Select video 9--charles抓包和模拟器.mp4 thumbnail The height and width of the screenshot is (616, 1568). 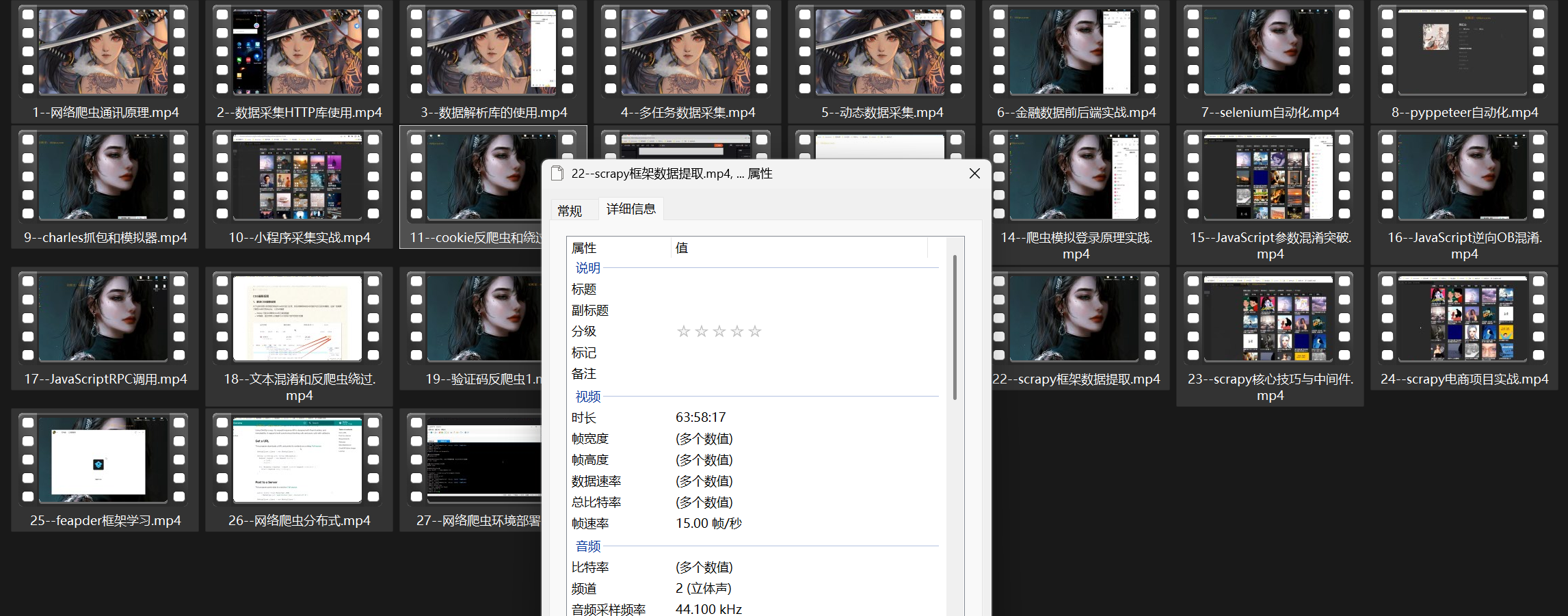(103, 176)
